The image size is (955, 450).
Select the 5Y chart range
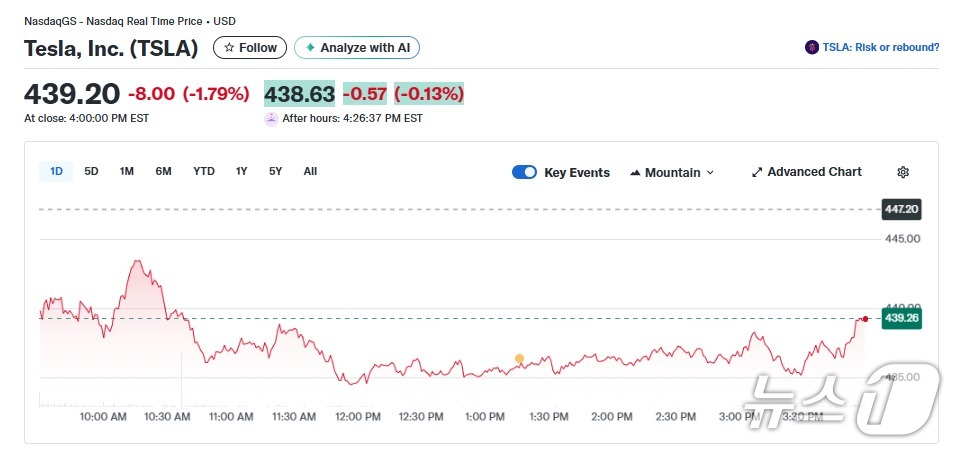click(275, 171)
